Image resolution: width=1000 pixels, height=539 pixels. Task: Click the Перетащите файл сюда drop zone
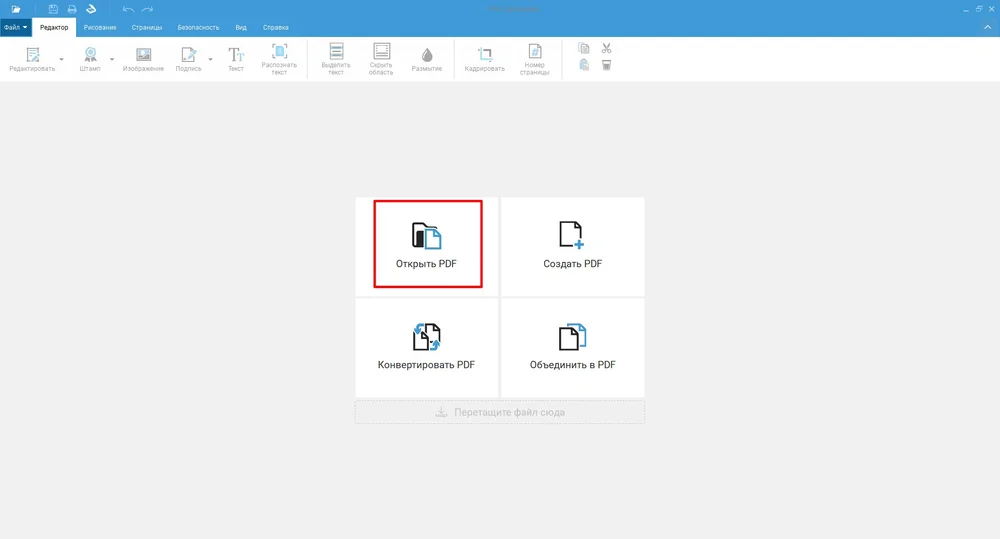(x=500, y=412)
